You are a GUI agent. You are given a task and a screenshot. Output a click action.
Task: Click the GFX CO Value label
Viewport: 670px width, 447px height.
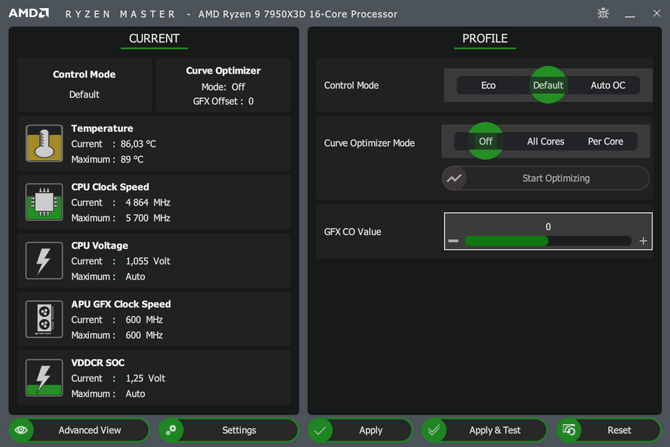coord(353,232)
